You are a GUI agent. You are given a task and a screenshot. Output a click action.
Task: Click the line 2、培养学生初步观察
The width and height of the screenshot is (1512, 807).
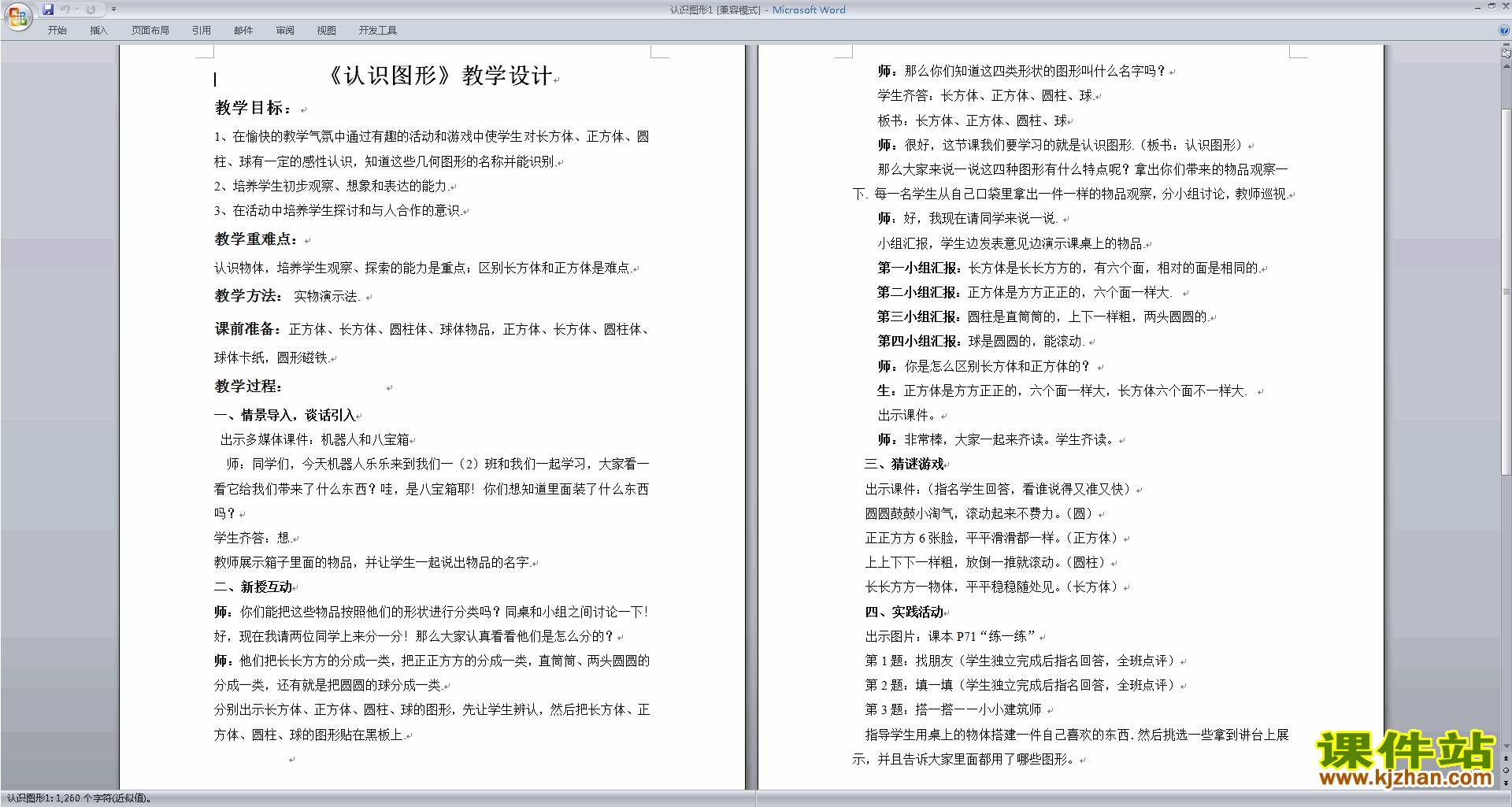pyautogui.click(x=332, y=186)
